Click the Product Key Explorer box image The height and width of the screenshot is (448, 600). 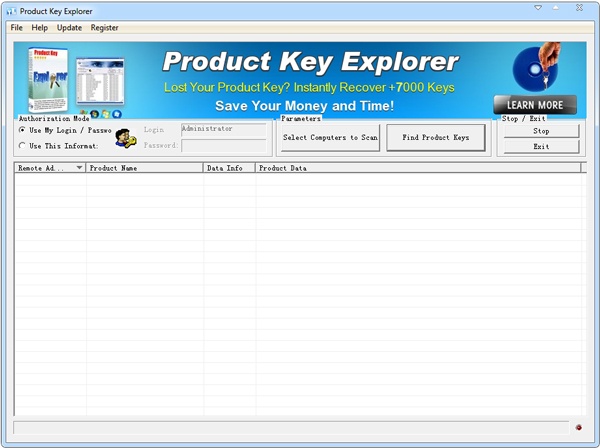point(48,80)
